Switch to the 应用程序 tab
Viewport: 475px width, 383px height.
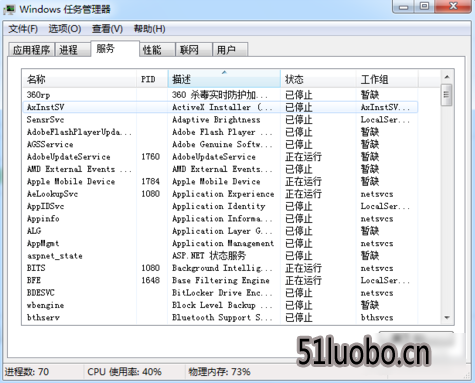coord(31,50)
